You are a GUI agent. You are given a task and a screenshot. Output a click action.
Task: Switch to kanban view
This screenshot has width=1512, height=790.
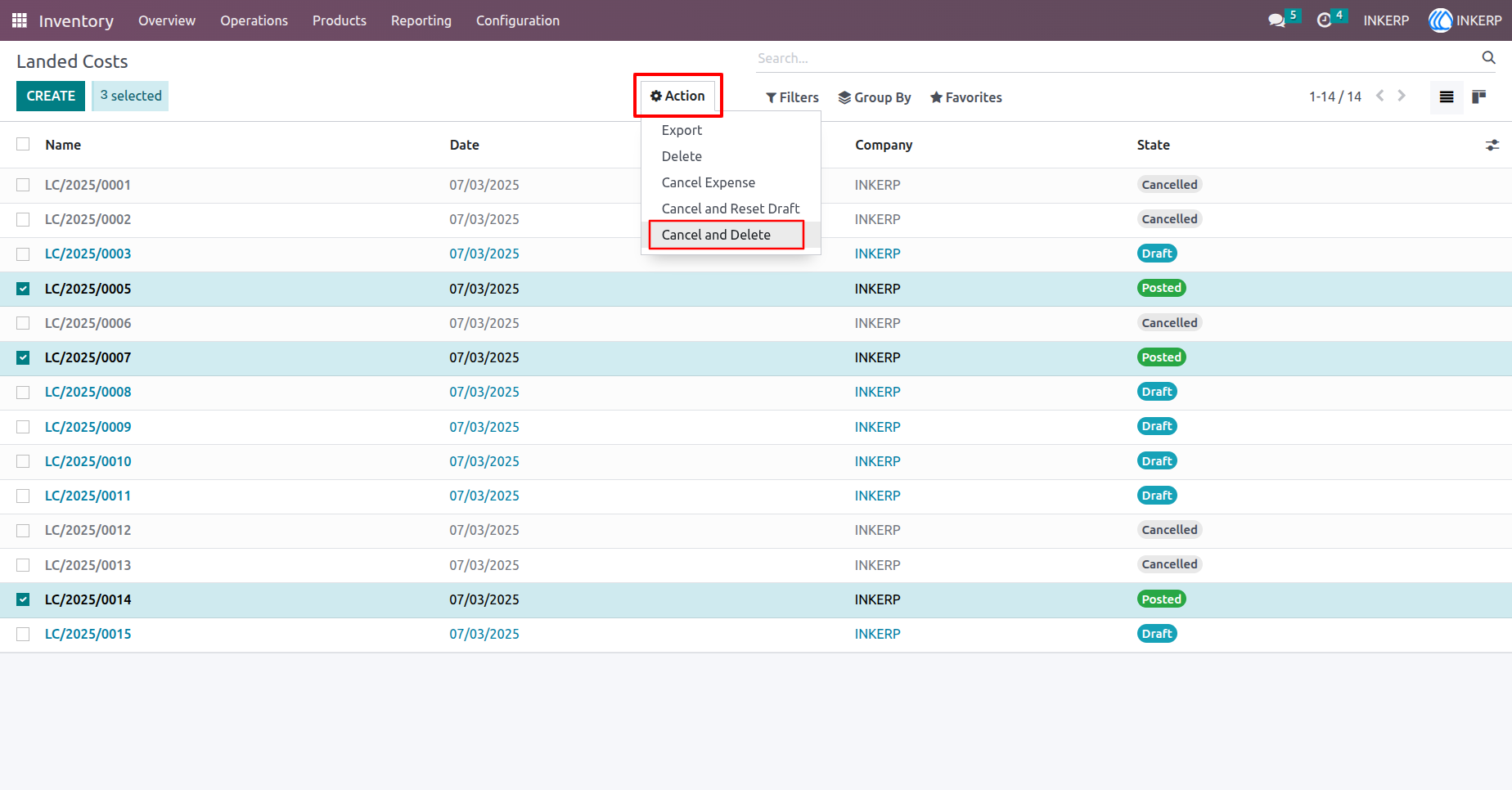[1478, 97]
